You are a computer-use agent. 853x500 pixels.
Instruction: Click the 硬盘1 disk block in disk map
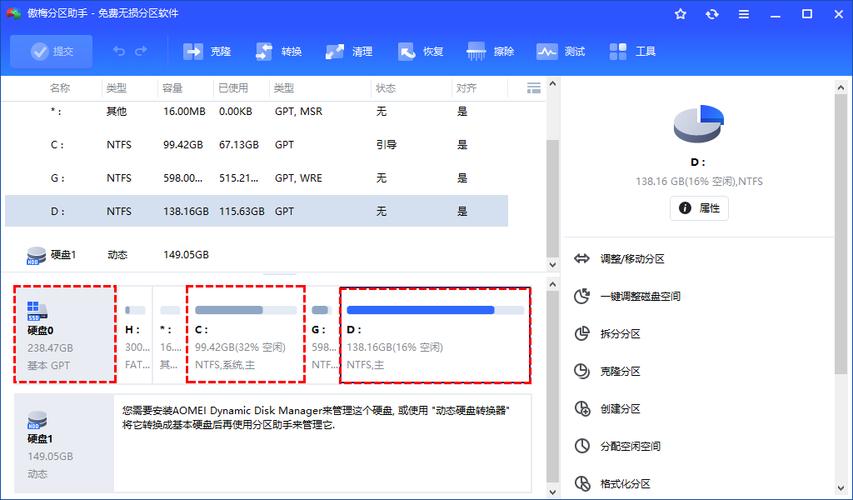[64, 443]
